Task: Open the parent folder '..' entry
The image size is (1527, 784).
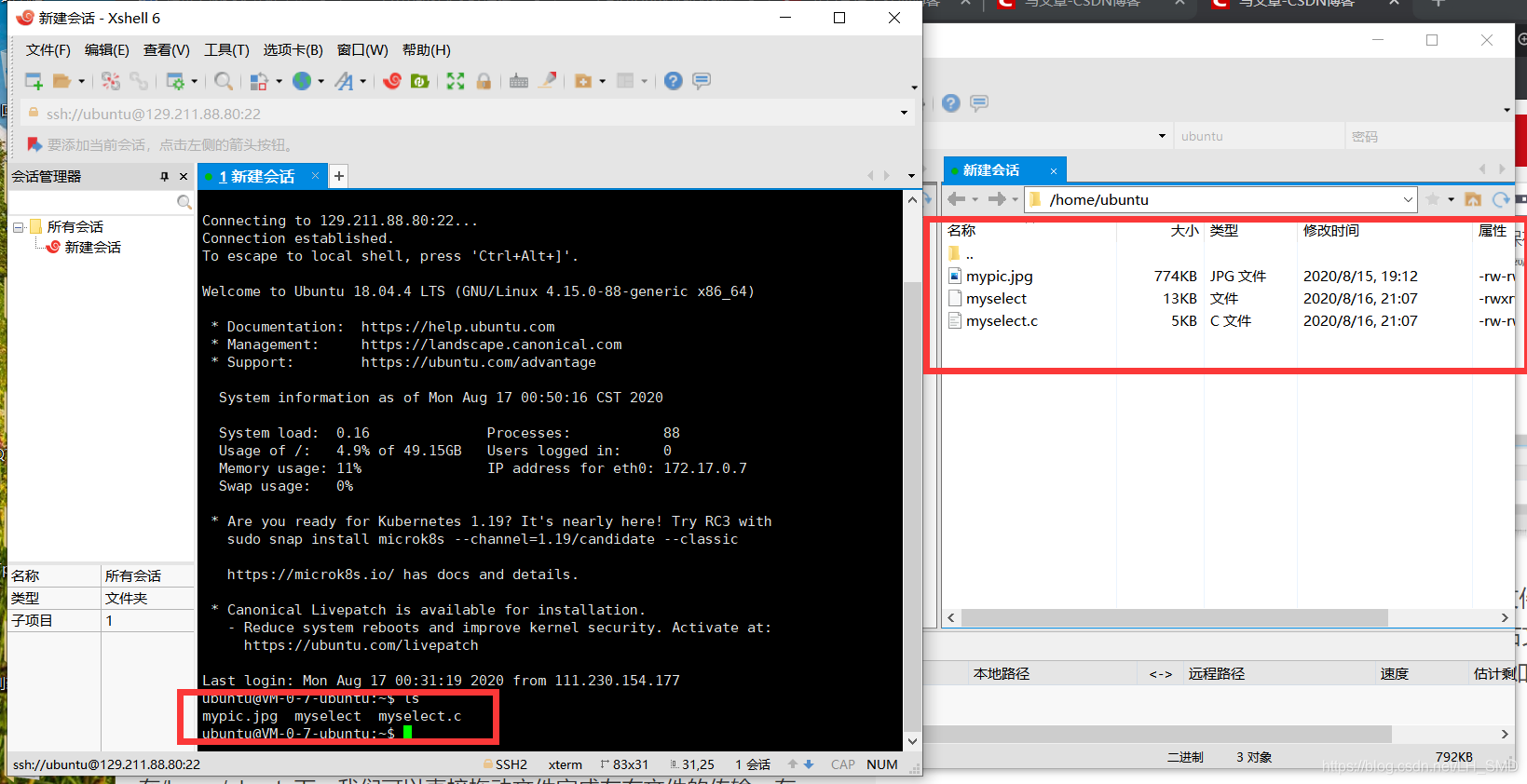Action: (961, 254)
